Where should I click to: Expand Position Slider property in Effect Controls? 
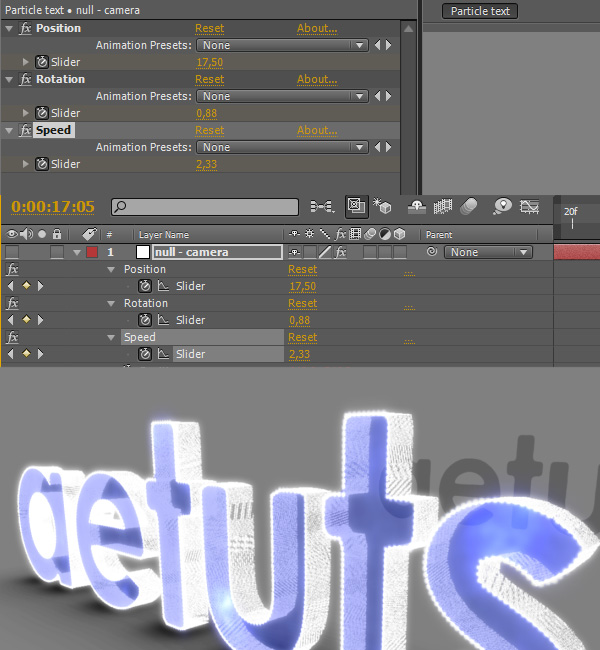(x=25, y=62)
